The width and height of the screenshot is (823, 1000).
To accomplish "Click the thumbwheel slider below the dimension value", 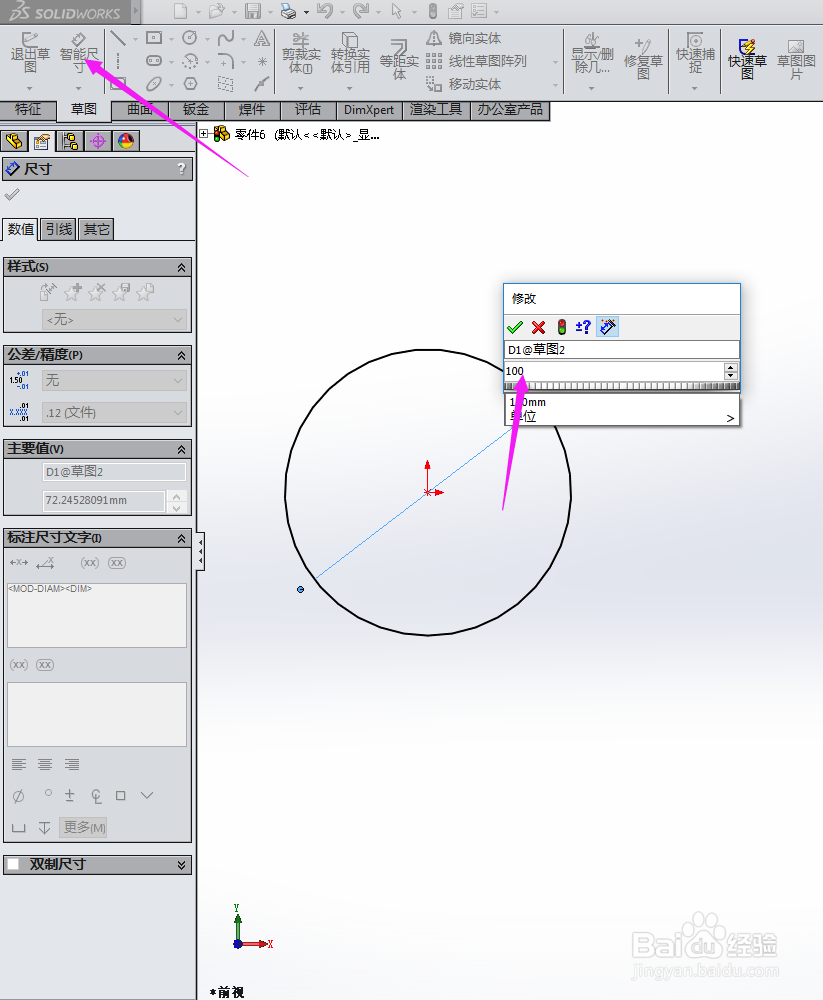I will tap(620, 385).
